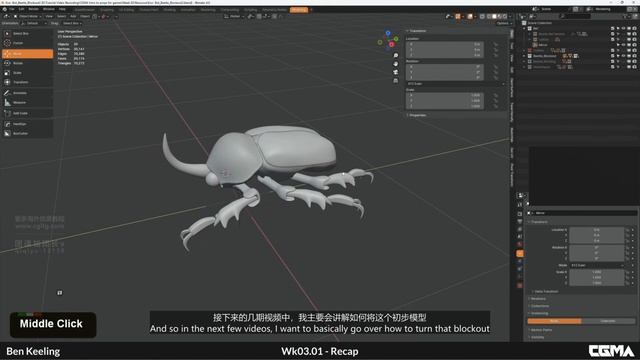The height and width of the screenshot is (360, 640).
Task: Open the Material properties tab icon
Action: [x=520, y=285]
